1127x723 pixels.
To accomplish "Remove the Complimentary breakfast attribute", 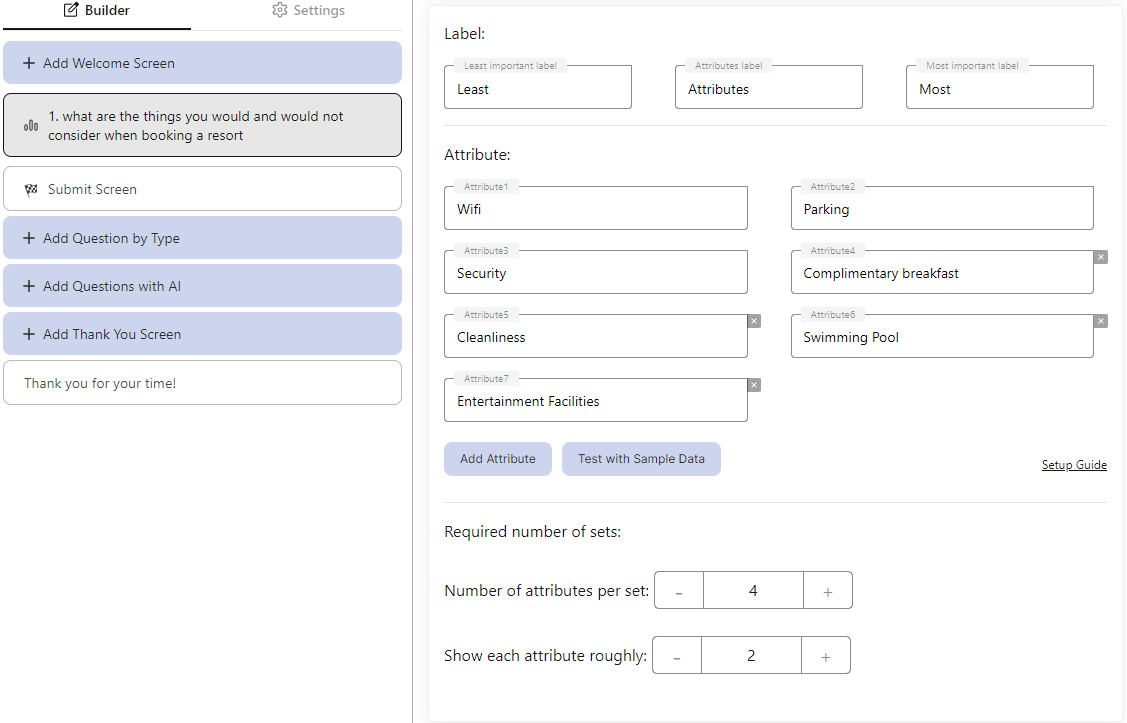I will [1101, 257].
